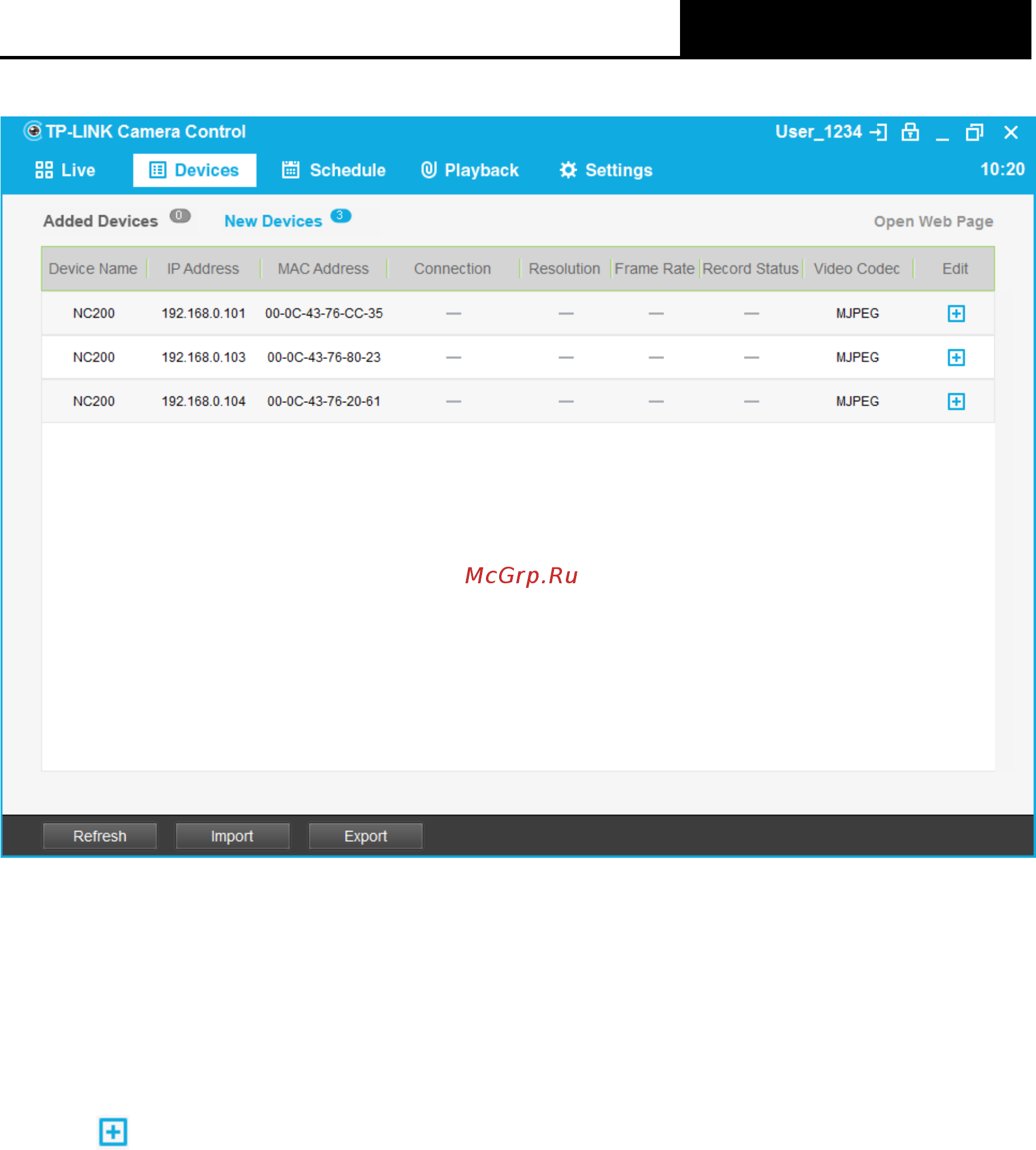Click MAC address 00-0C-43-76-CC-35
Screen dimensions: 1036x1150
pos(324,313)
